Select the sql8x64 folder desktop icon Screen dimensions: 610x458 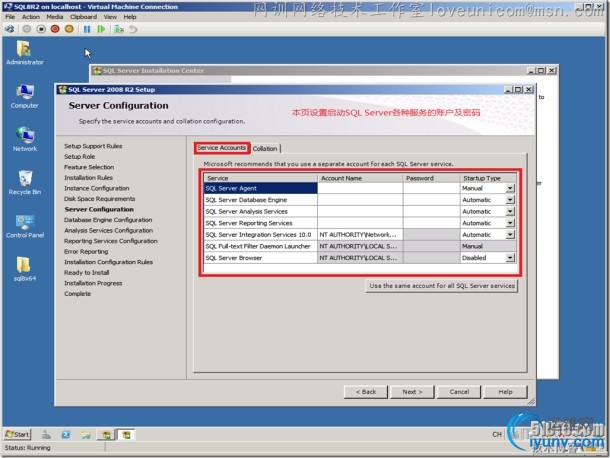[x=25, y=269]
